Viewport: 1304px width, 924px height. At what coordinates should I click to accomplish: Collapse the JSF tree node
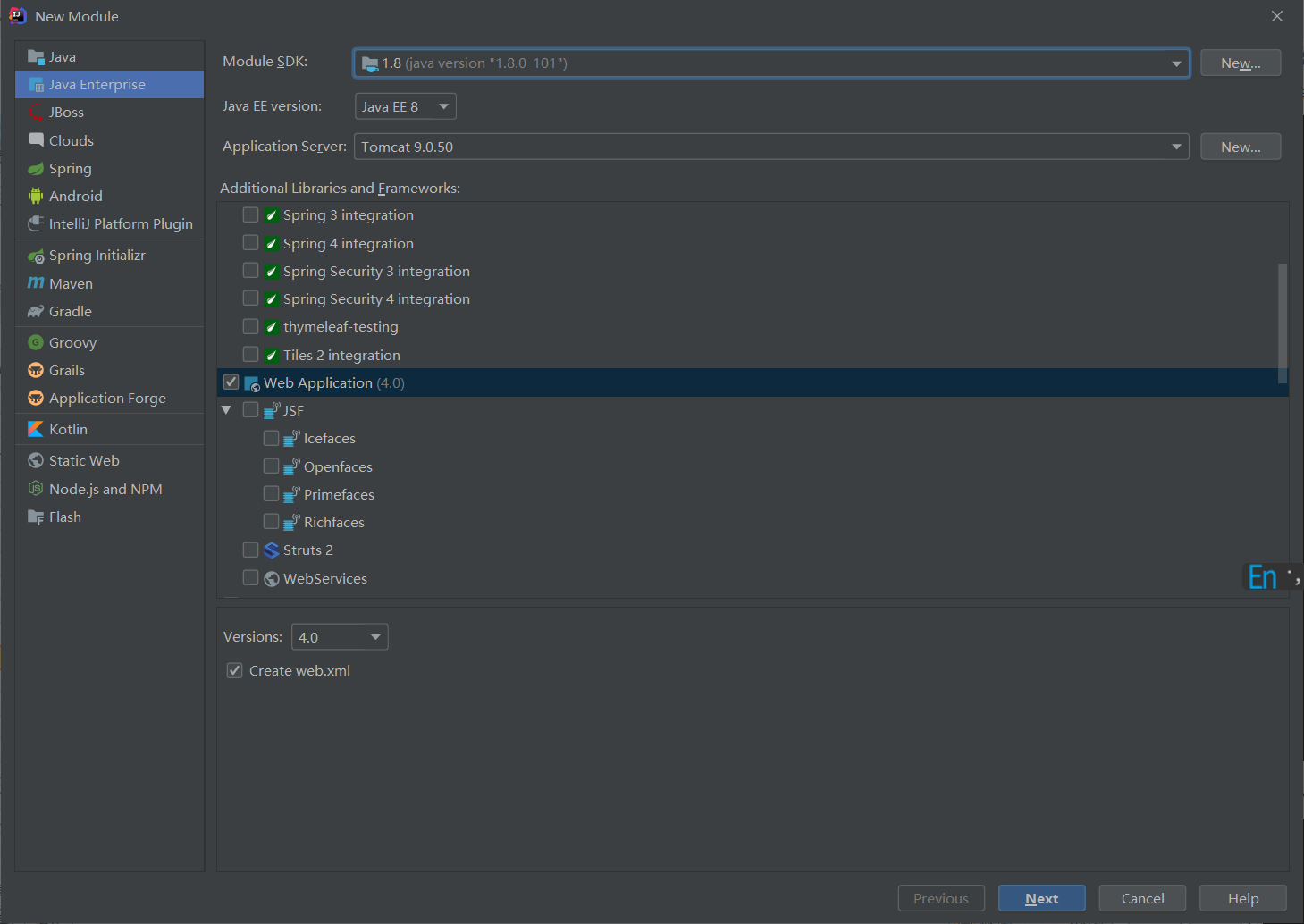tap(226, 410)
